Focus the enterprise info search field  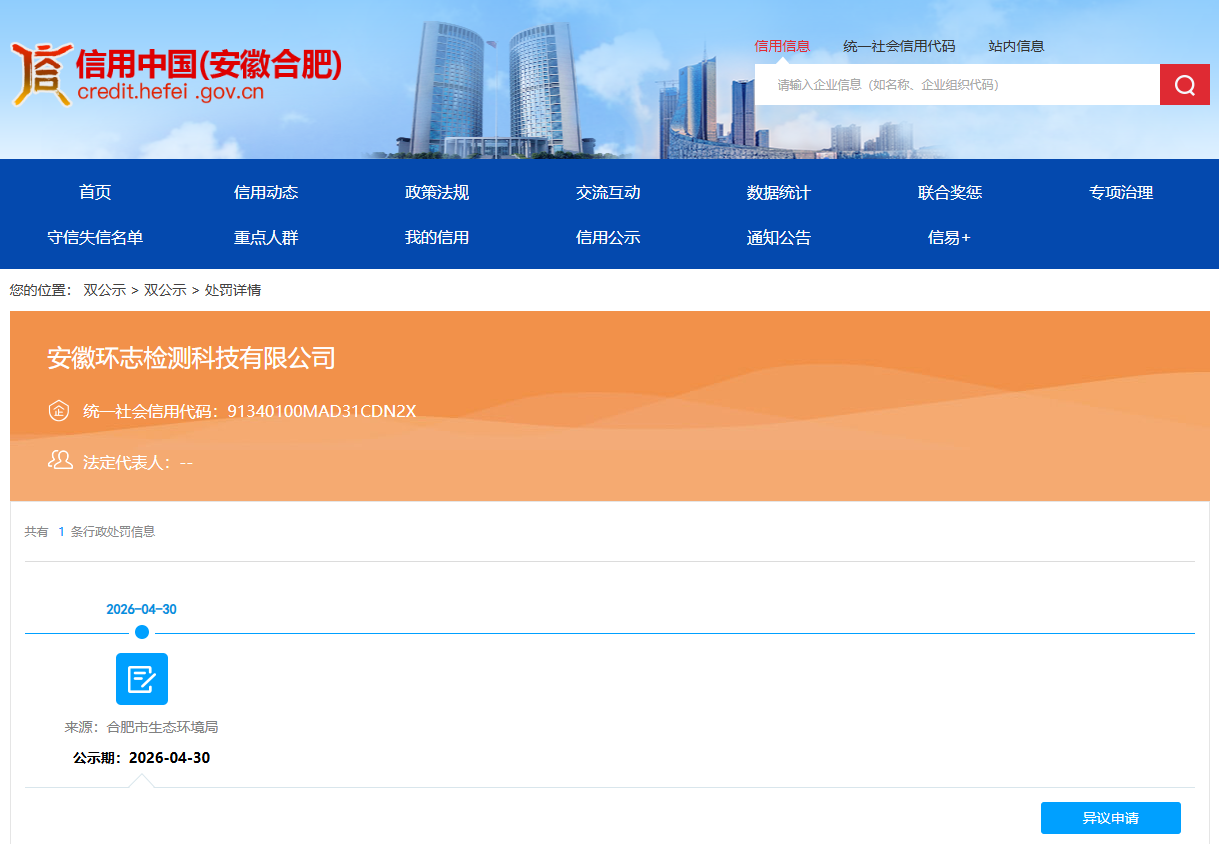coord(957,85)
